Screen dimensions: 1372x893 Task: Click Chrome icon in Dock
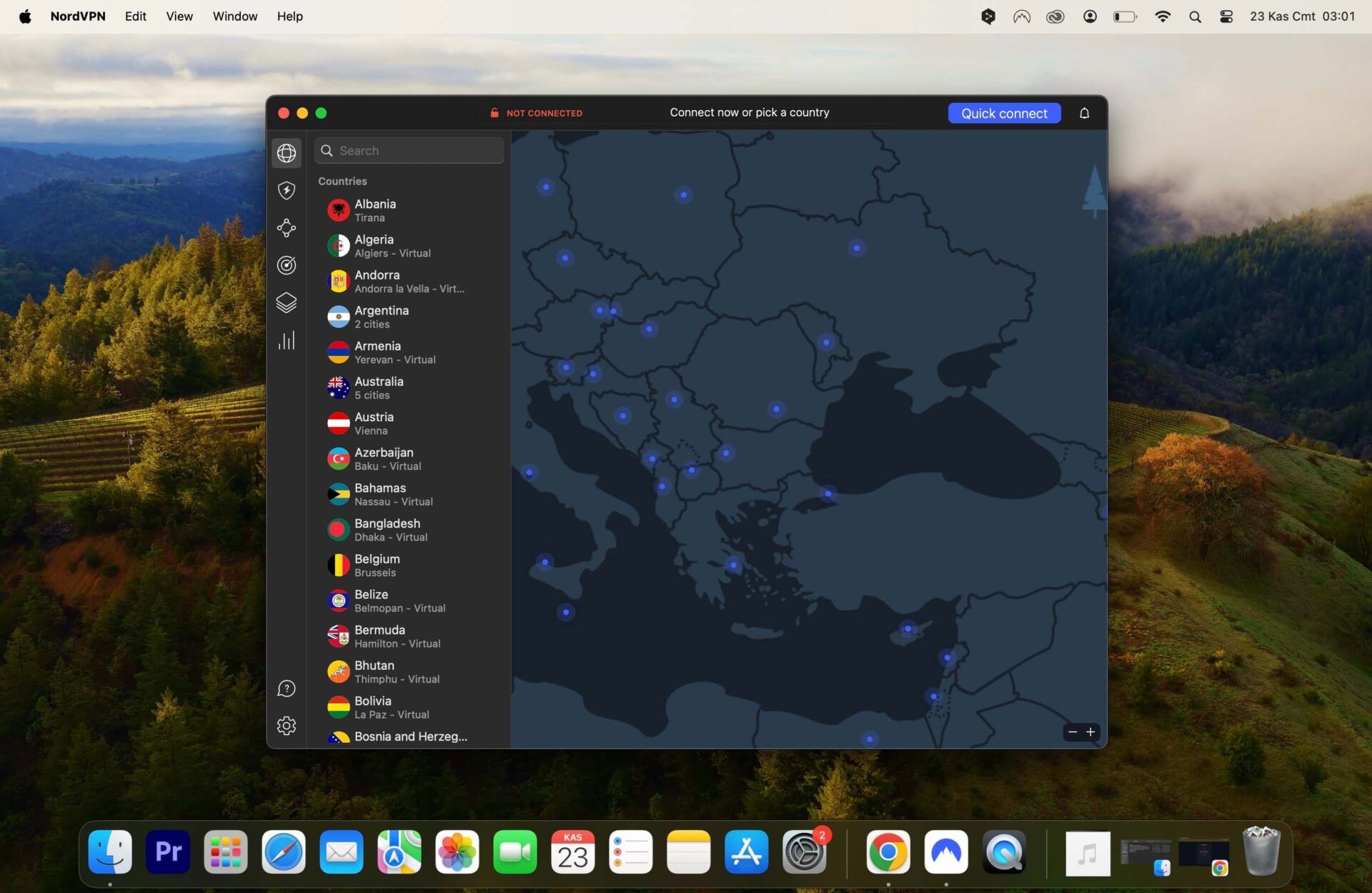888,852
